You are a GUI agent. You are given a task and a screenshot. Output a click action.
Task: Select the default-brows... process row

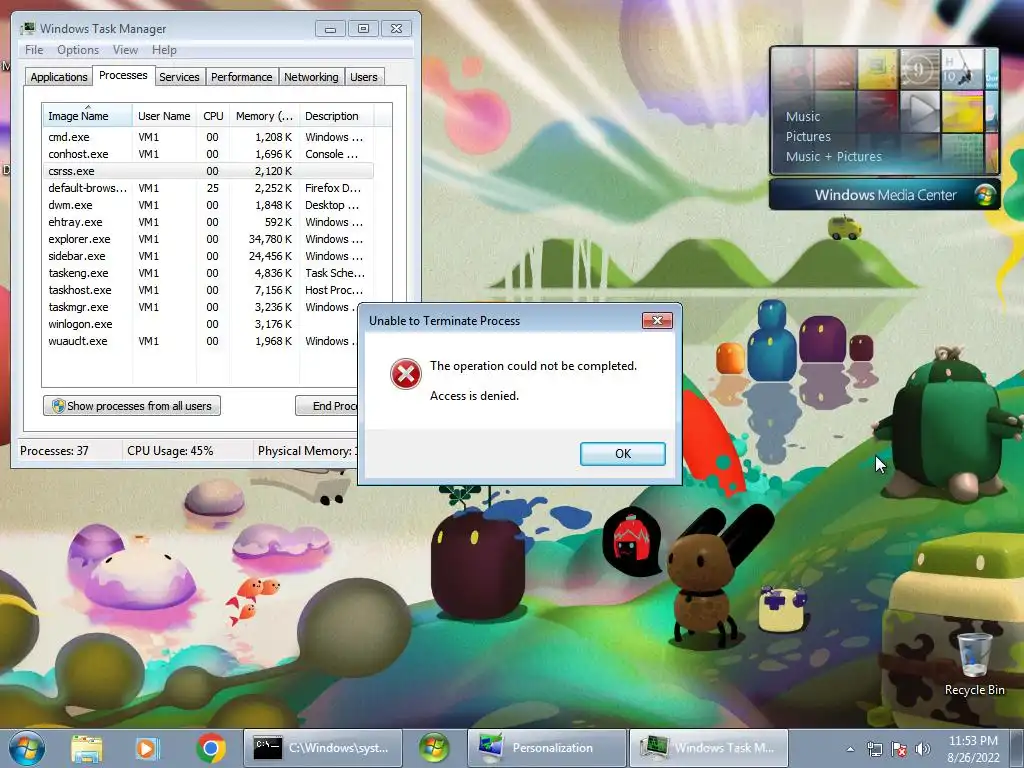tap(208, 188)
